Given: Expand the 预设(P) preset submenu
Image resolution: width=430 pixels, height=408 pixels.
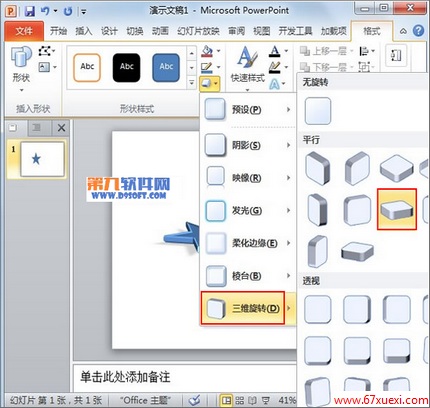Looking at the screenshot, I should point(248,109).
